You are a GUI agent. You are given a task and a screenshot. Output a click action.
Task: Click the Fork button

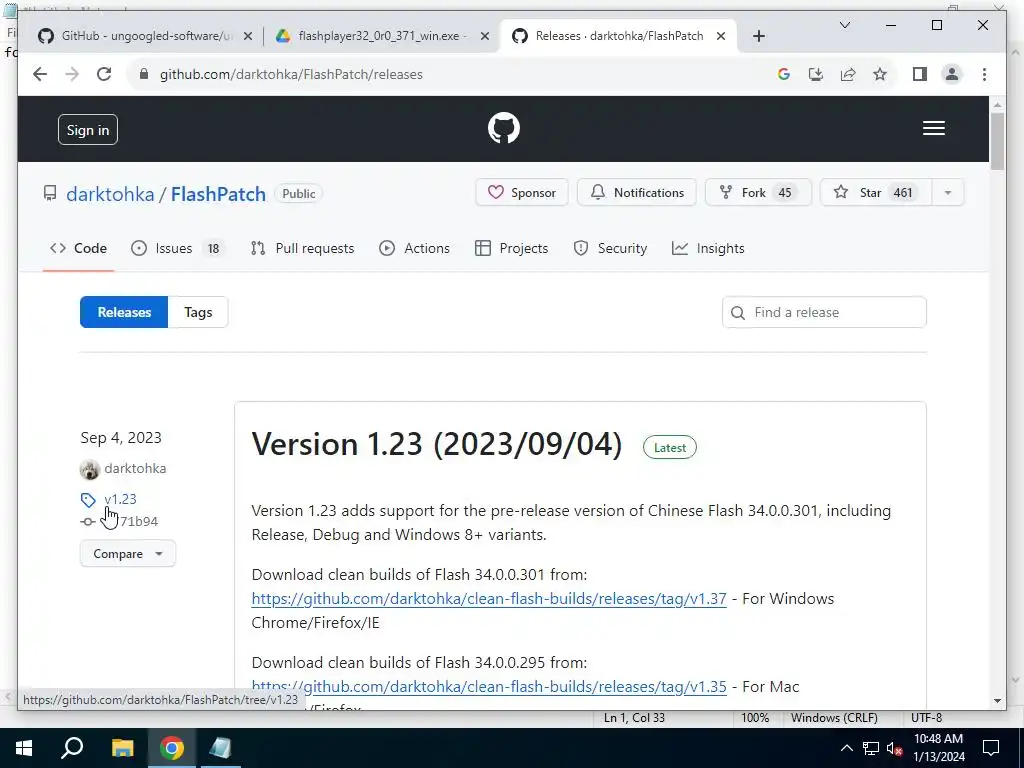pos(758,193)
